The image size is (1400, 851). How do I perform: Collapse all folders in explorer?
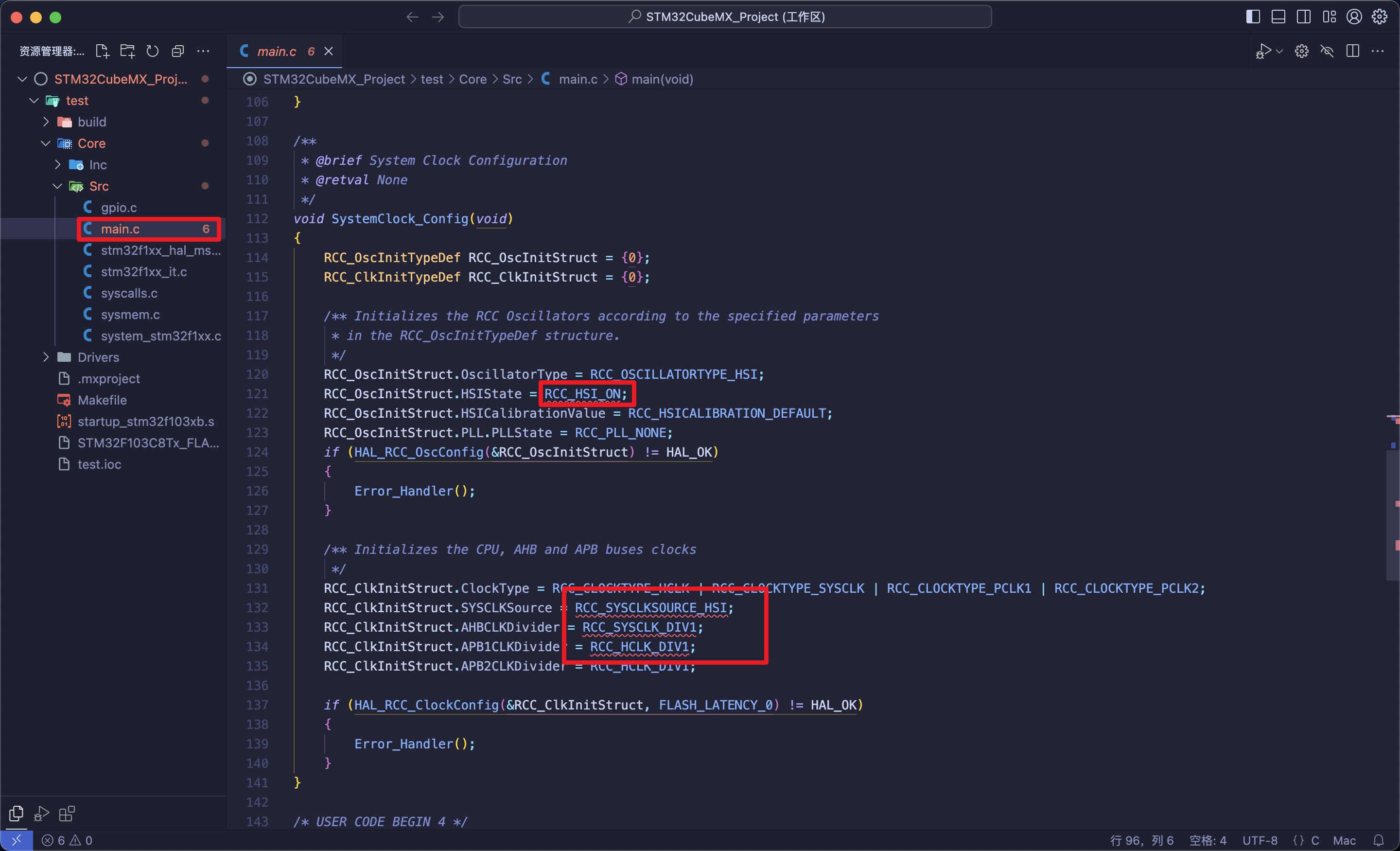178,51
